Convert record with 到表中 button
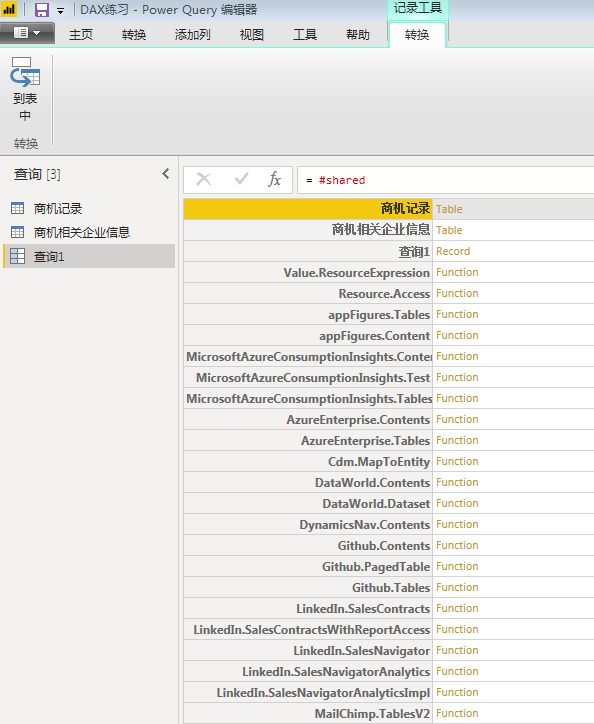The height and width of the screenshot is (724, 594). click(25, 89)
